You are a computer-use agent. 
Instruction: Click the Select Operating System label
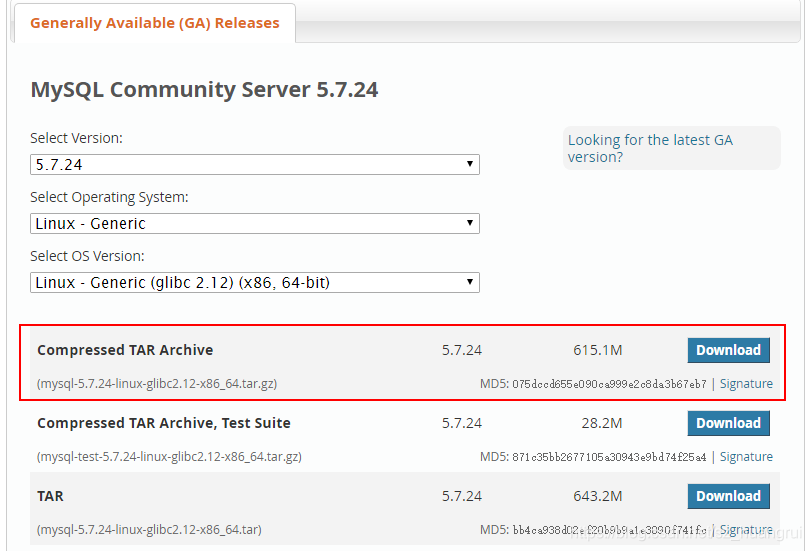tap(109, 197)
